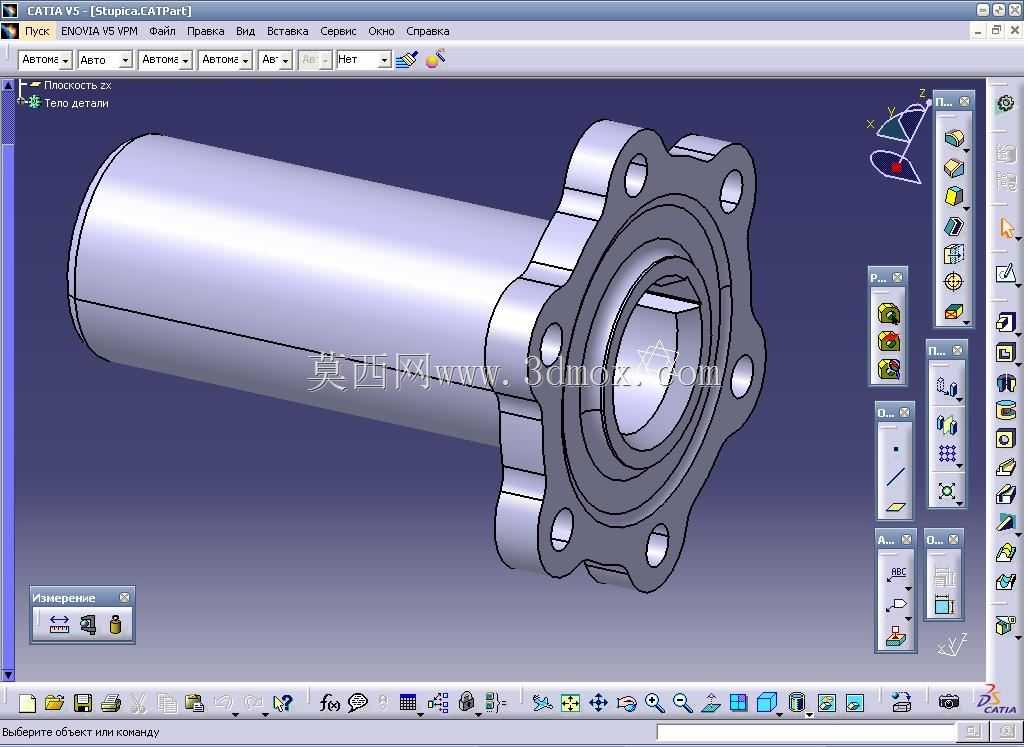Select the Chamfer tool
The height and width of the screenshot is (747, 1028).
[954, 168]
